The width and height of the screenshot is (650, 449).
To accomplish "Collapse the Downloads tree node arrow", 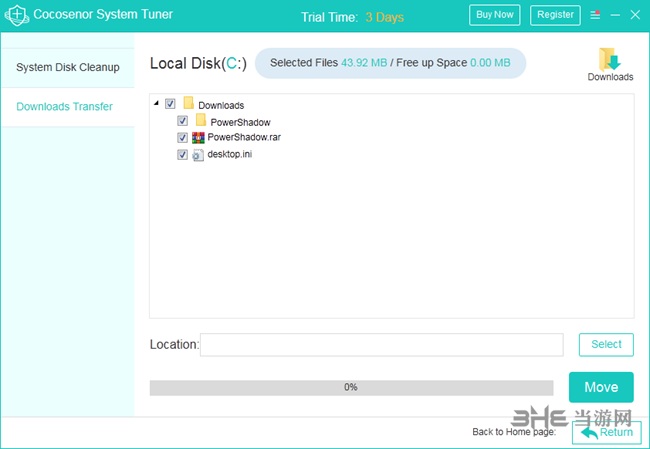I will pos(156,103).
